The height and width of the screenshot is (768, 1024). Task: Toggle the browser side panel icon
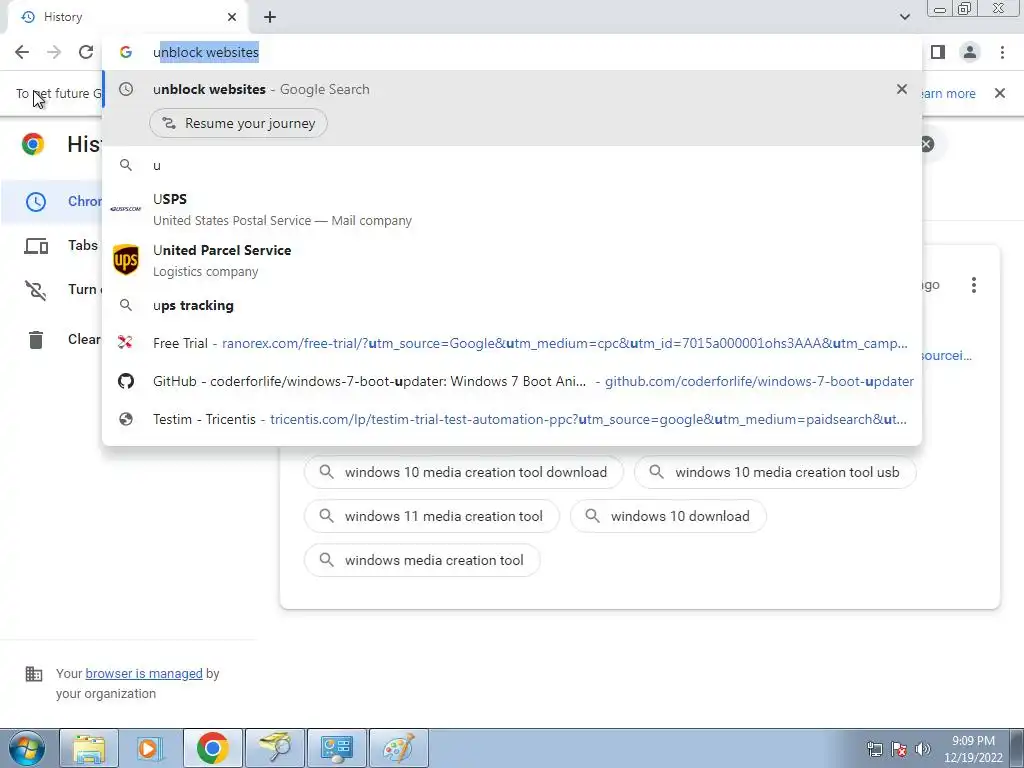click(x=938, y=52)
